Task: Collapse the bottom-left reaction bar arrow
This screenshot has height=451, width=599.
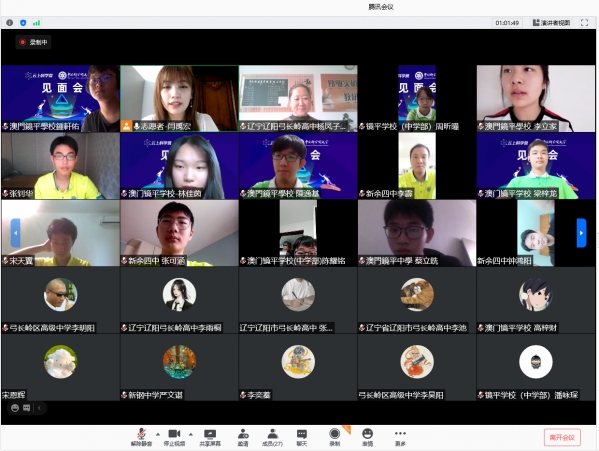Action: 39,408
